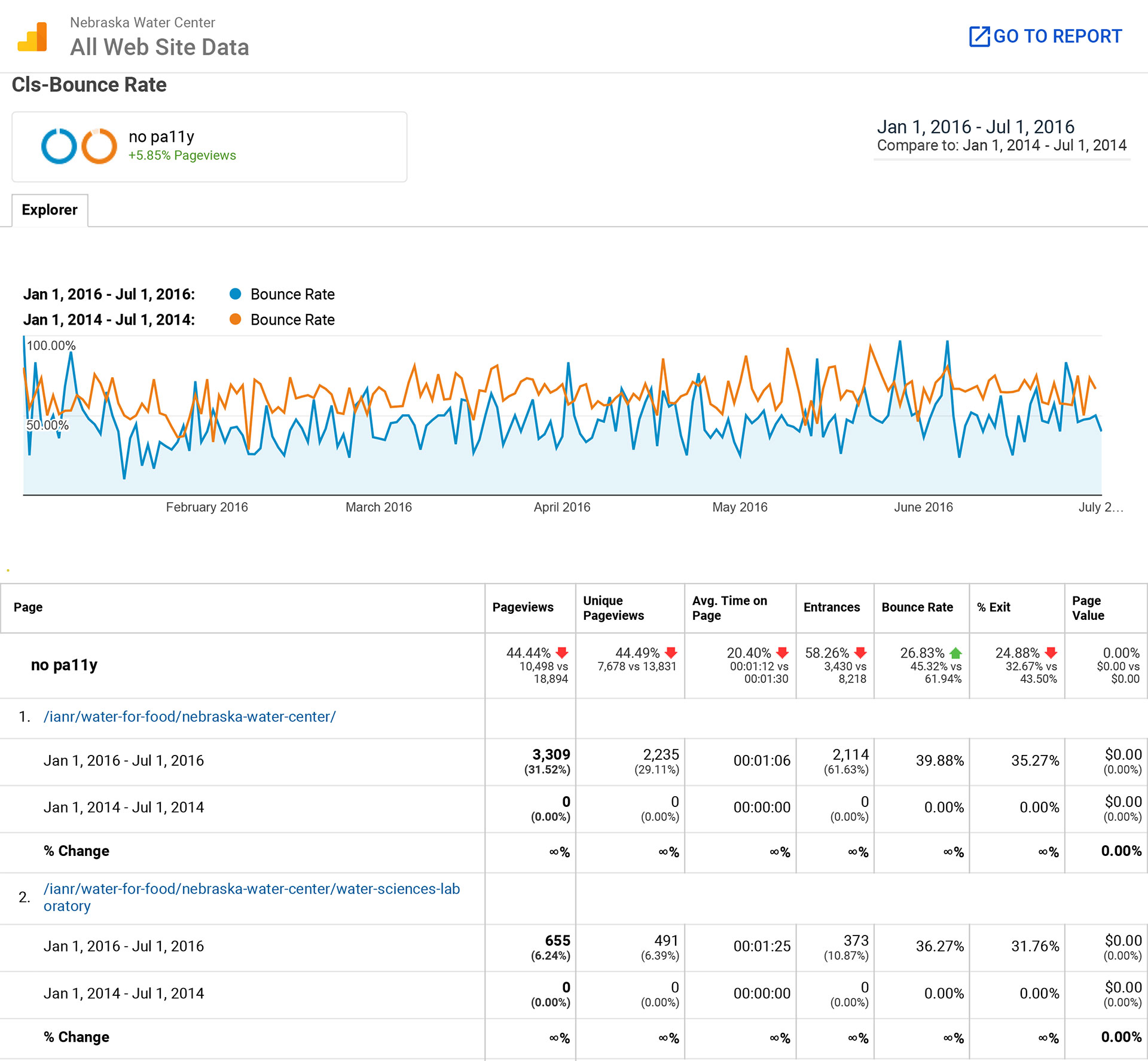Click the blue Bounce Rate legend dot

click(235, 294)
